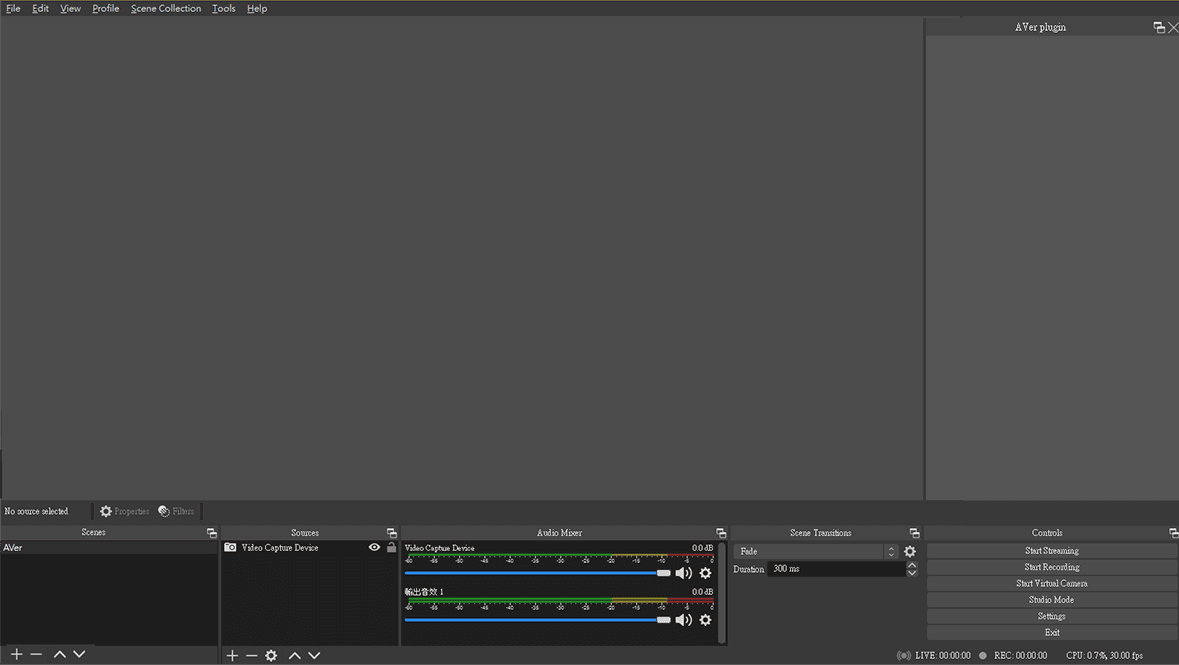Undock the Scene Transitions panel
This screenshot has width=1179, height=665.
coord(914,533)
